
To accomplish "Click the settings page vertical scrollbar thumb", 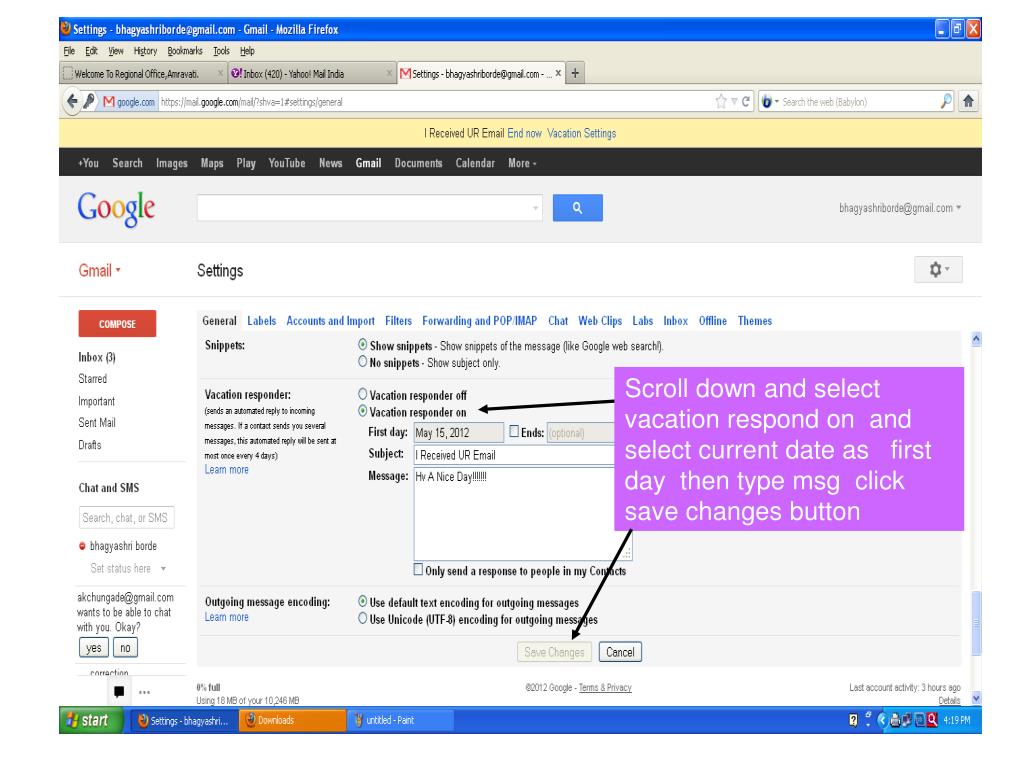I will click(976, 622).
